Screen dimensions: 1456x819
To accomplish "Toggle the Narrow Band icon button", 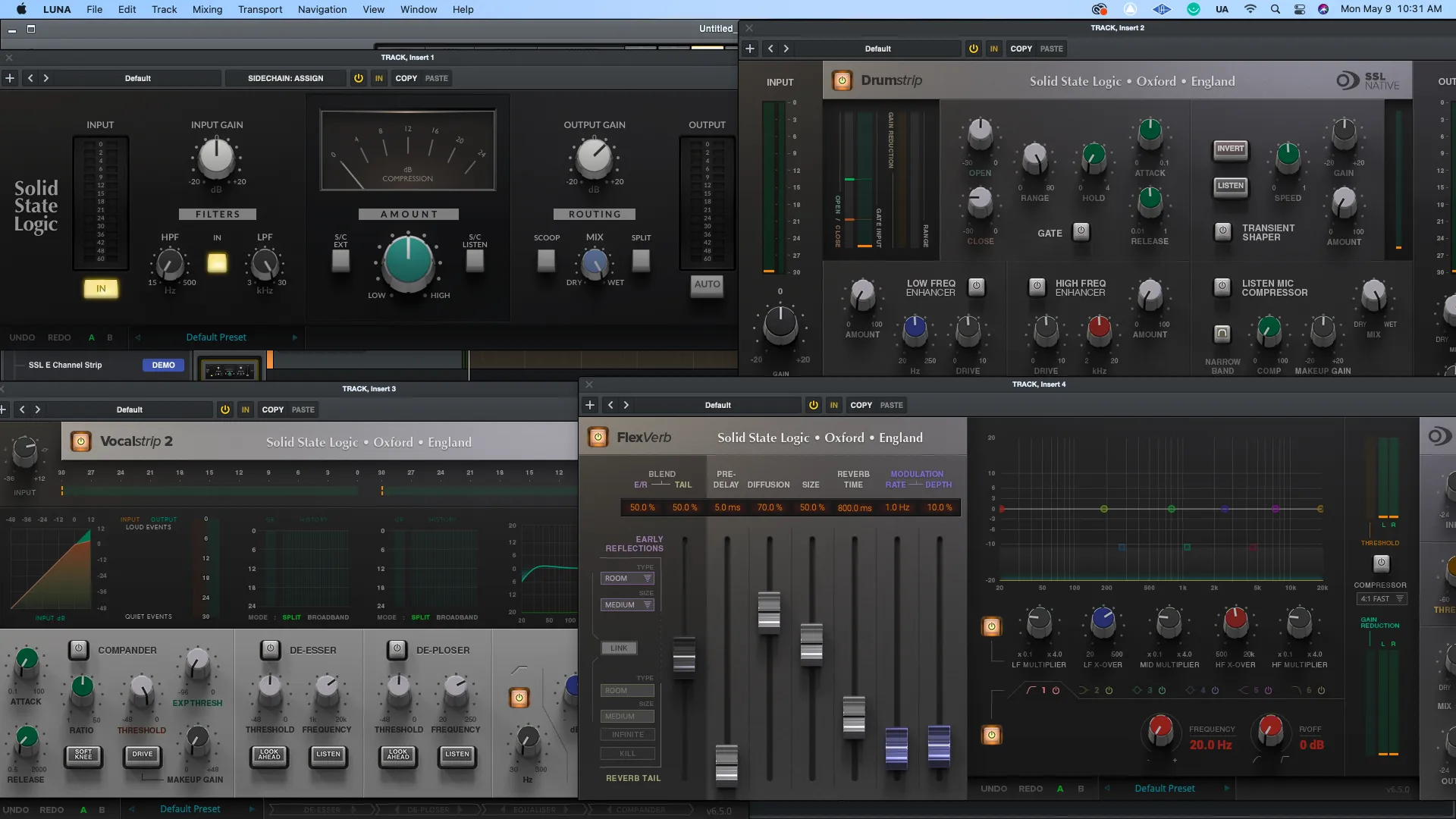I will [x=1222, y=333].
